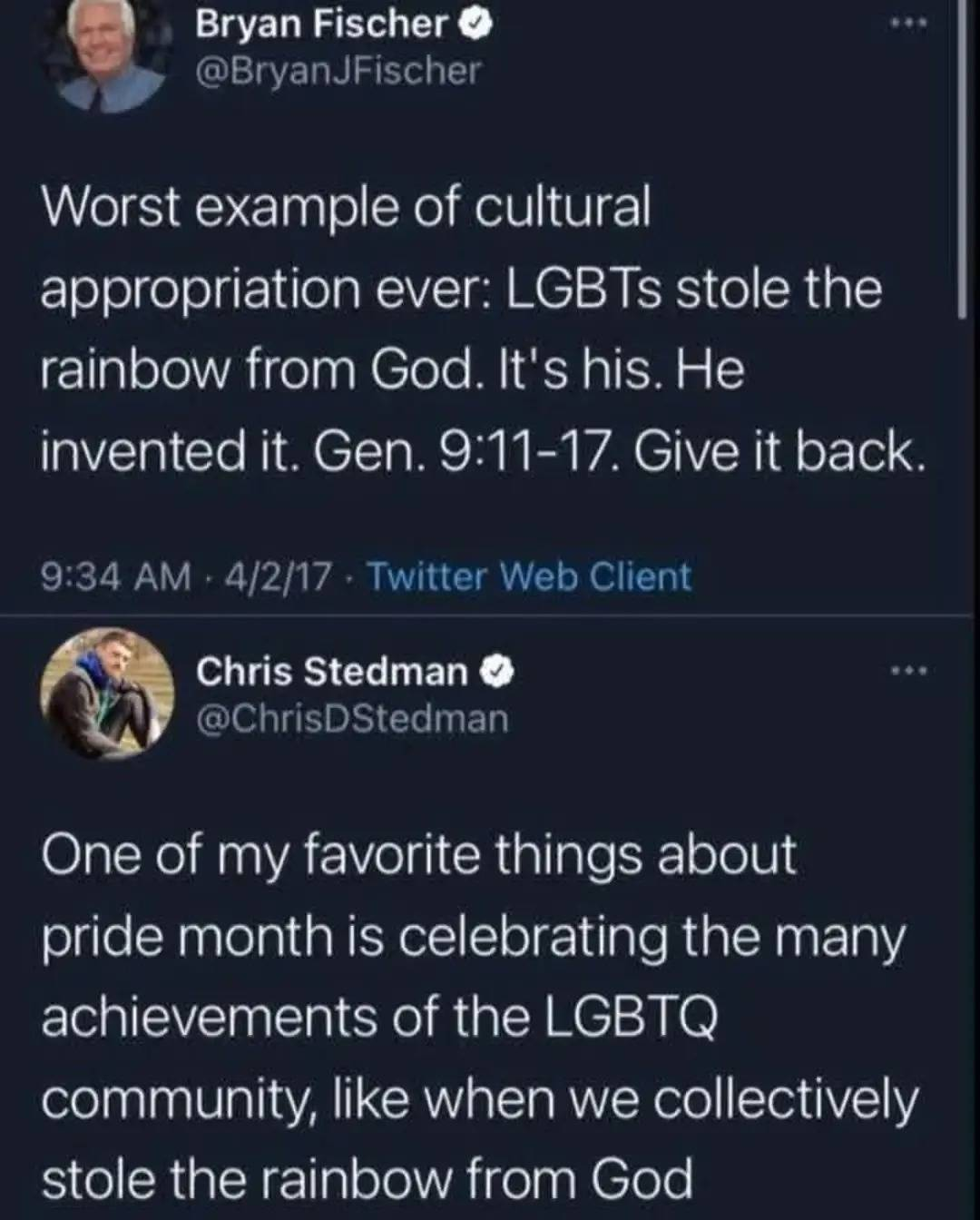Click "Give it back." in Fischer's tweet
The width and height of the screenshot is (980, 1220).
point(779,451)
